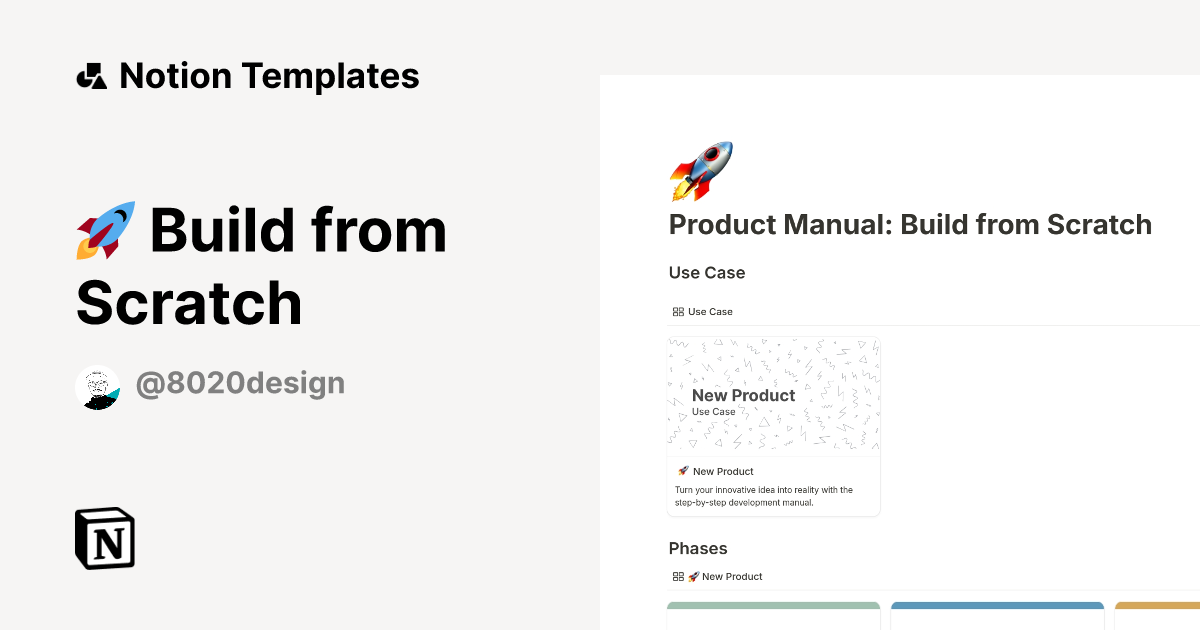The image size is (1200, 630).
Task: Click the rocket emoji in the Build from Scratch title
Action: tap(104, 230)
